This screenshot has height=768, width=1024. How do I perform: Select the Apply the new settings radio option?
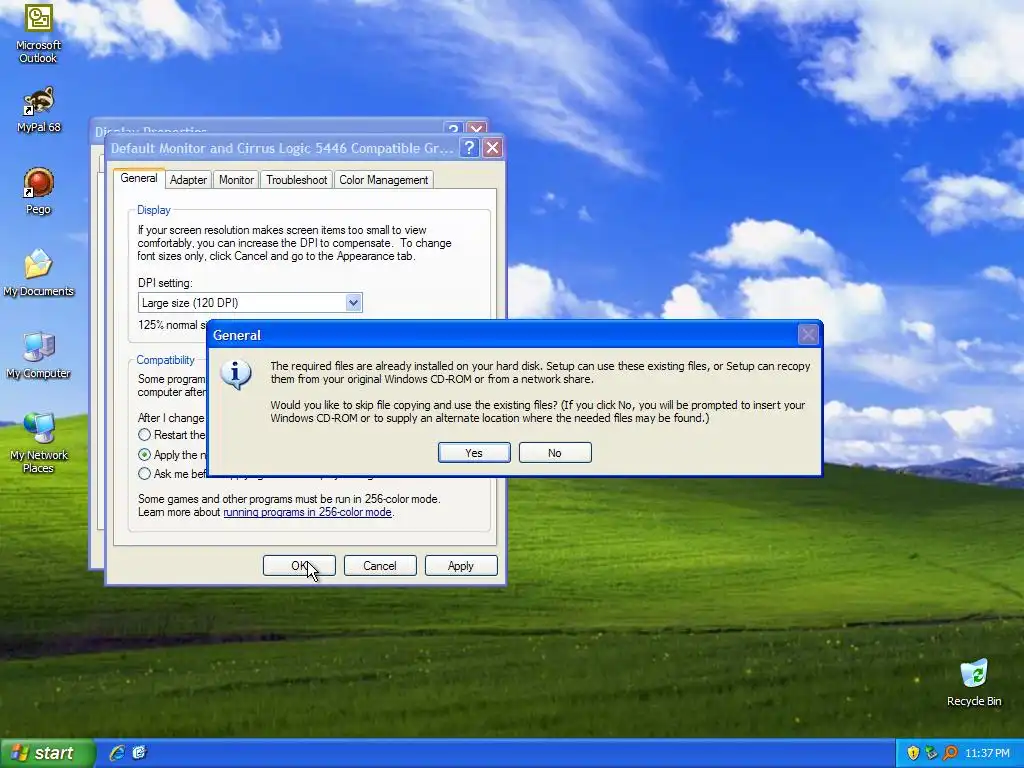click(x=144, y=455)
